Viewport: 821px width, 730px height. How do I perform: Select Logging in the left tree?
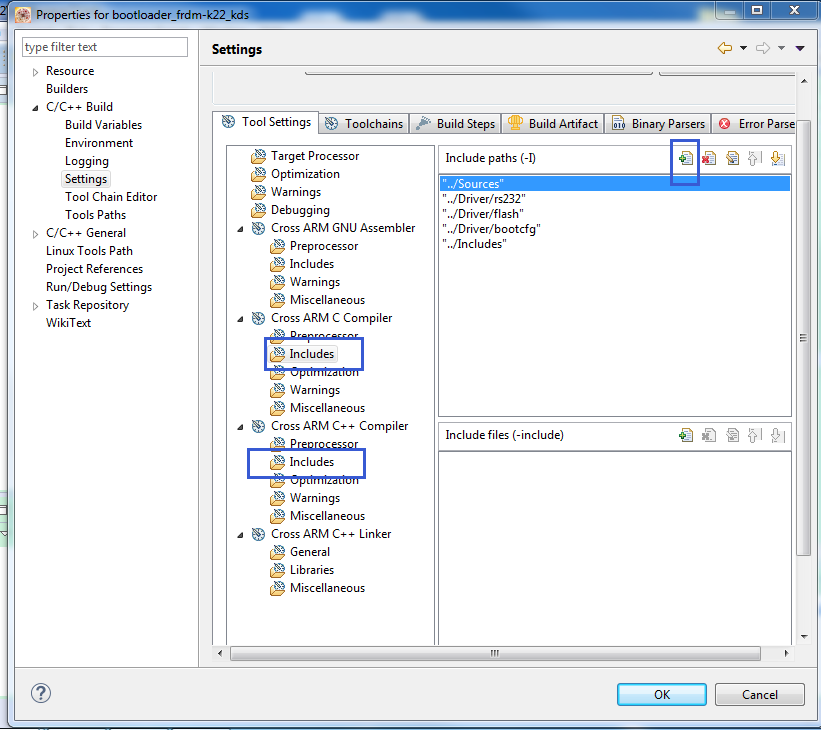tap(86, 161)
